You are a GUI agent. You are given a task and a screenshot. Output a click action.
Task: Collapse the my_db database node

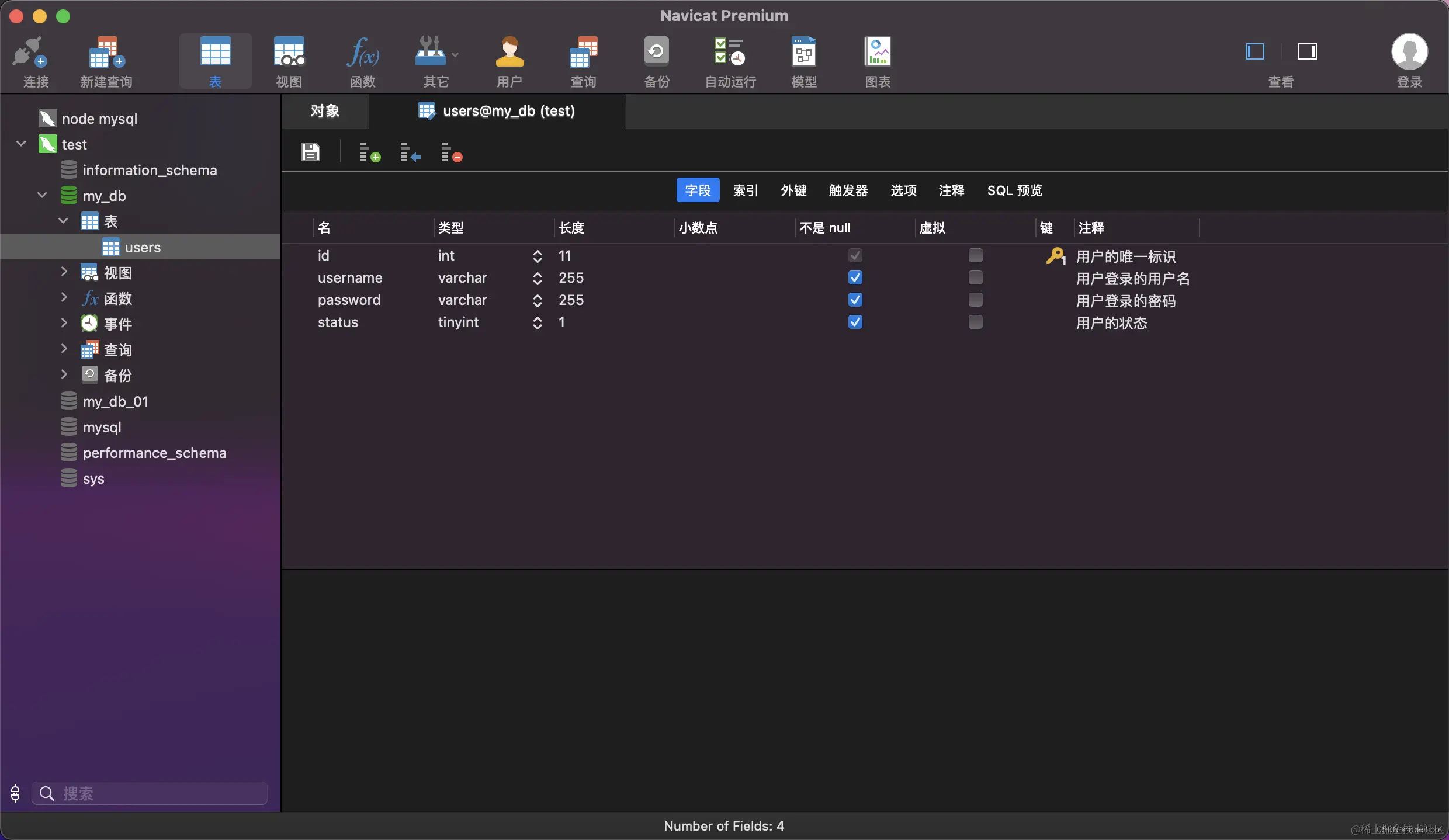(42, 195)
